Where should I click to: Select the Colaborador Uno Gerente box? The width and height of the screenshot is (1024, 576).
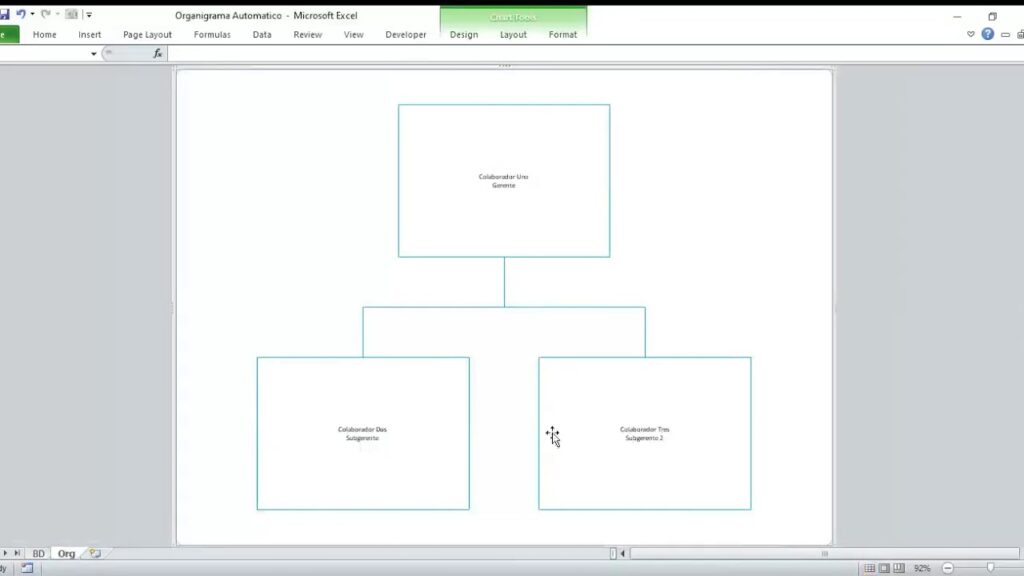504,181
